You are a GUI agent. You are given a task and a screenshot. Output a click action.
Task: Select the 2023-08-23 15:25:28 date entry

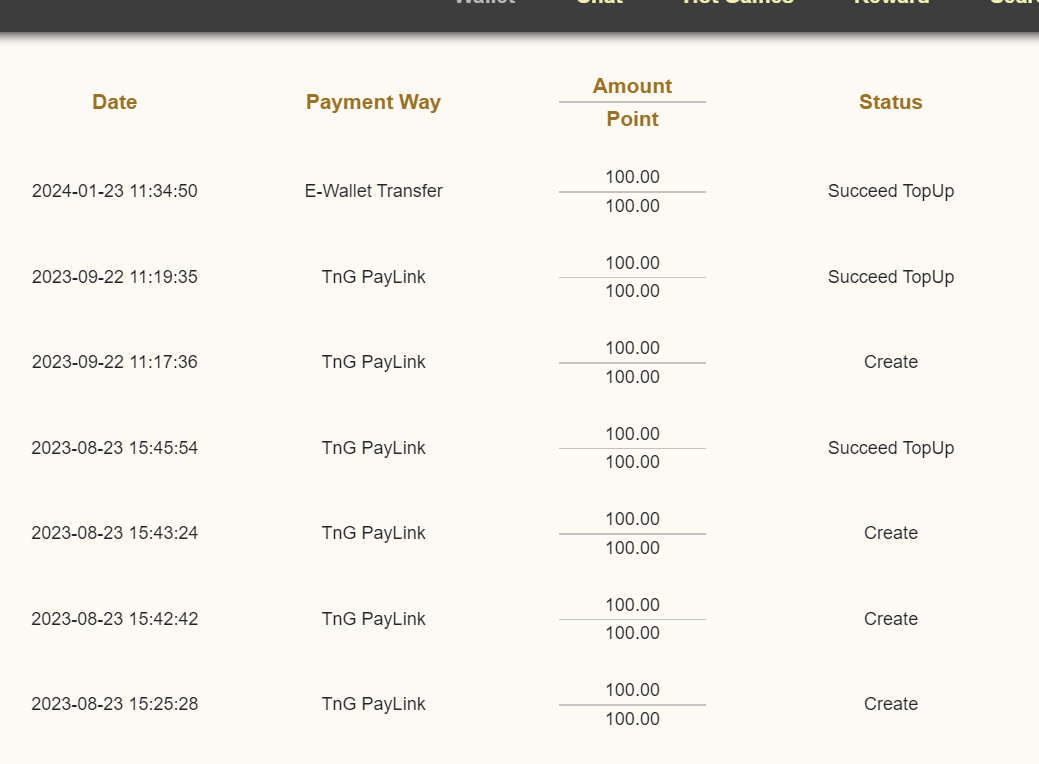[x=115, y=704]
